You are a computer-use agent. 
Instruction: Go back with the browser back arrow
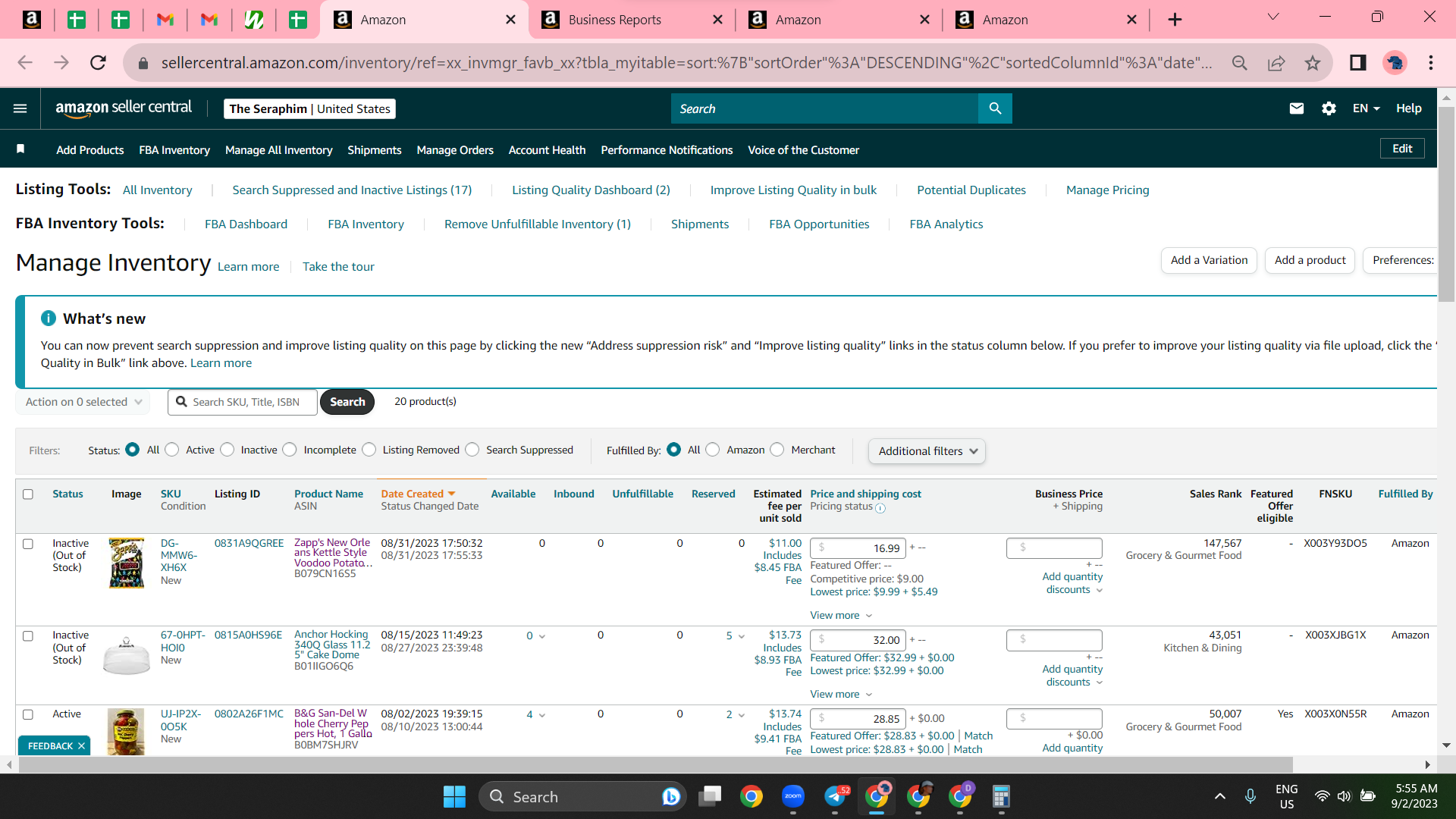pyautogui.click(x=25, y=63)
